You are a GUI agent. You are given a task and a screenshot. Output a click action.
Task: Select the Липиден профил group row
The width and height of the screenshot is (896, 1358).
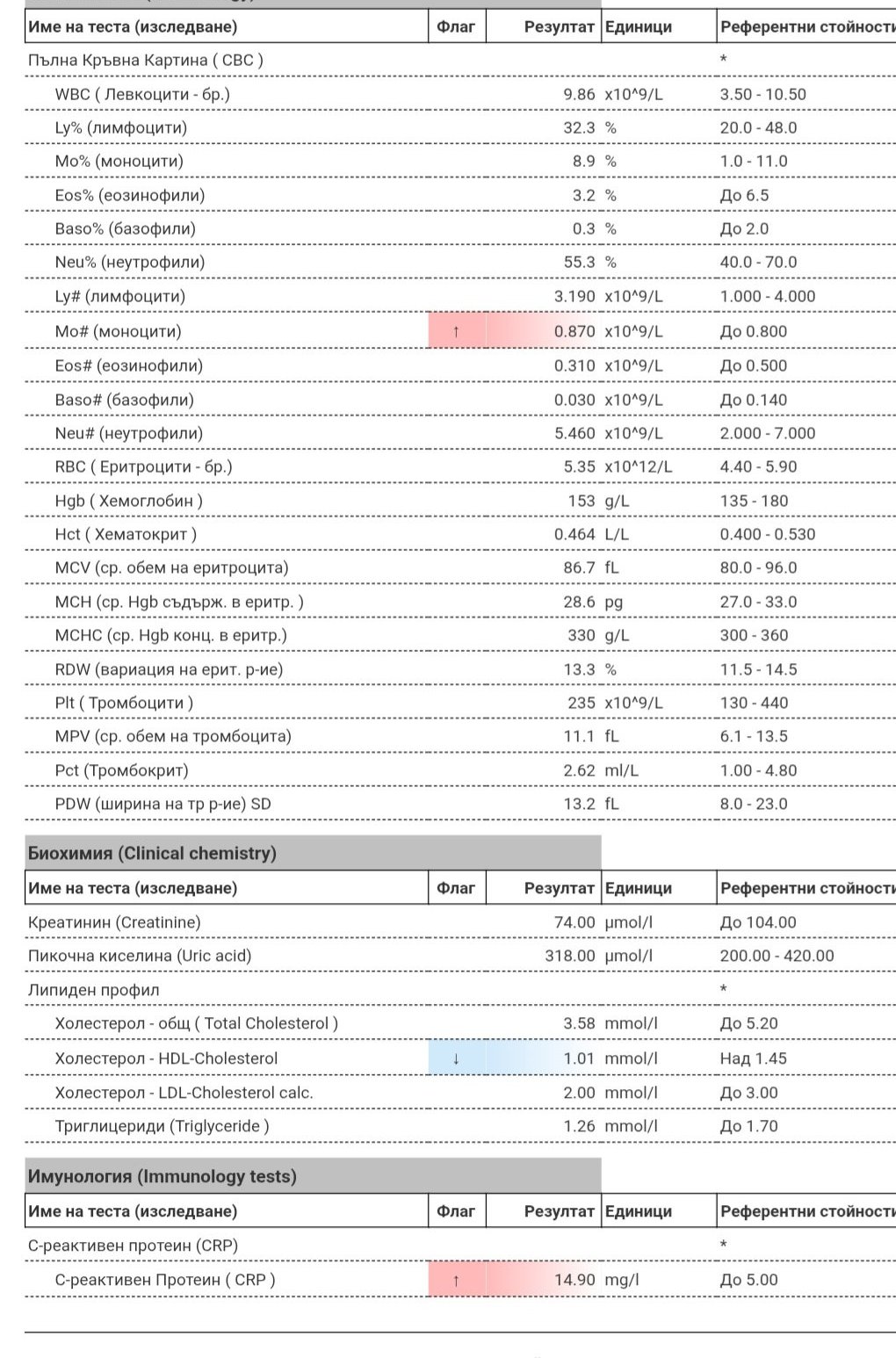click(94, 990)
